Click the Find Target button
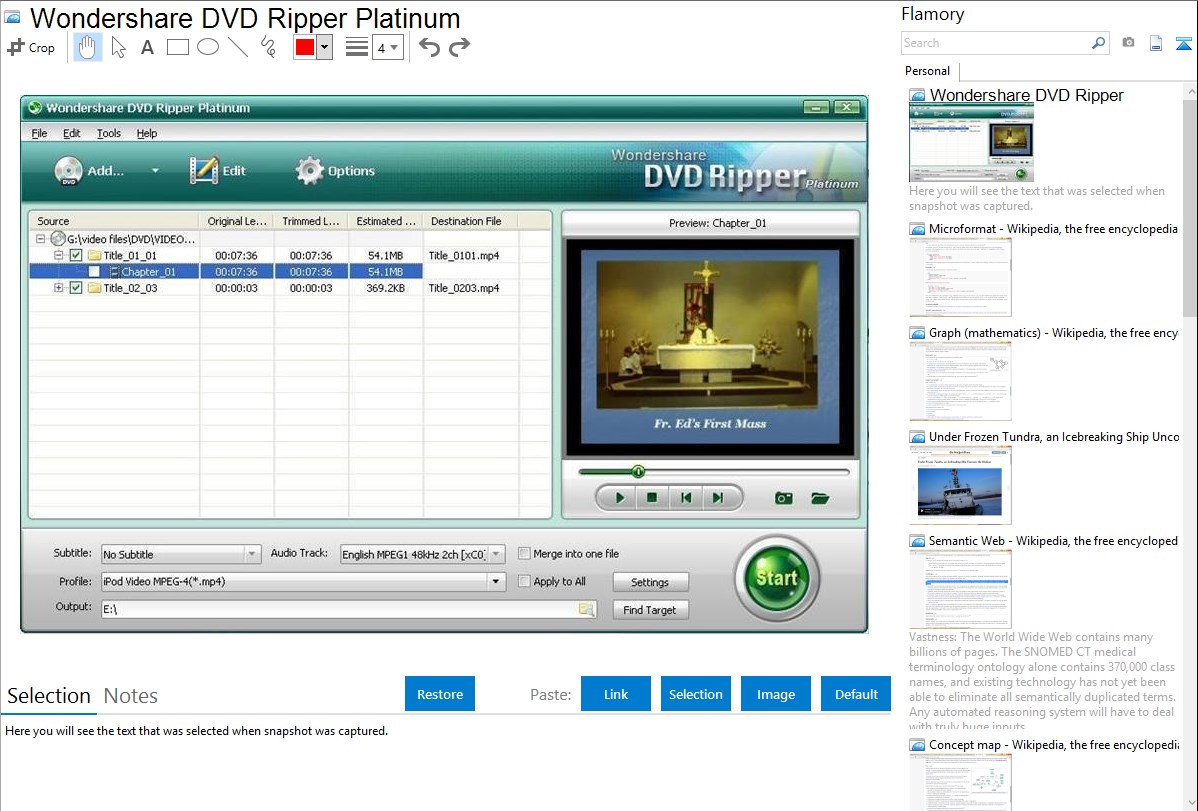This screenshot has width=1198, height=811. coord(650,610)
